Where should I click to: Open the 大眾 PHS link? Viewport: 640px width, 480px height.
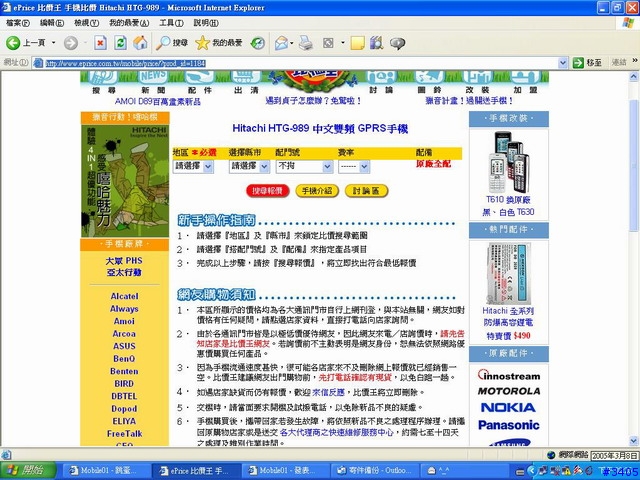[124, 260]
